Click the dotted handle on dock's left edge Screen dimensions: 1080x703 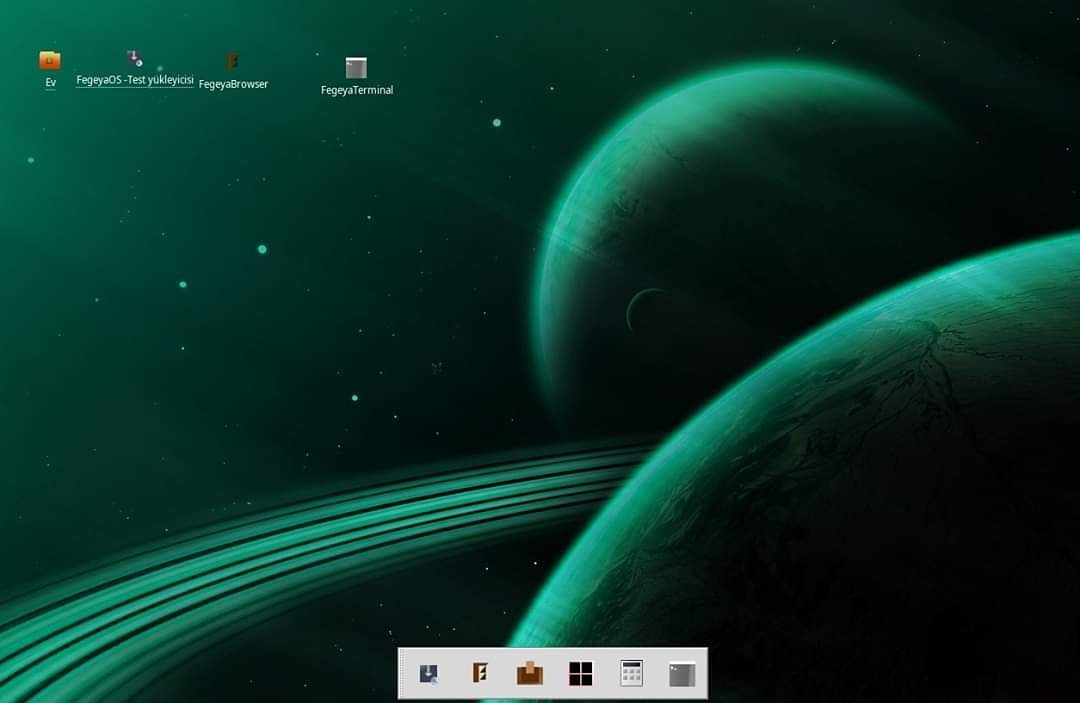(x=402, y=673)
